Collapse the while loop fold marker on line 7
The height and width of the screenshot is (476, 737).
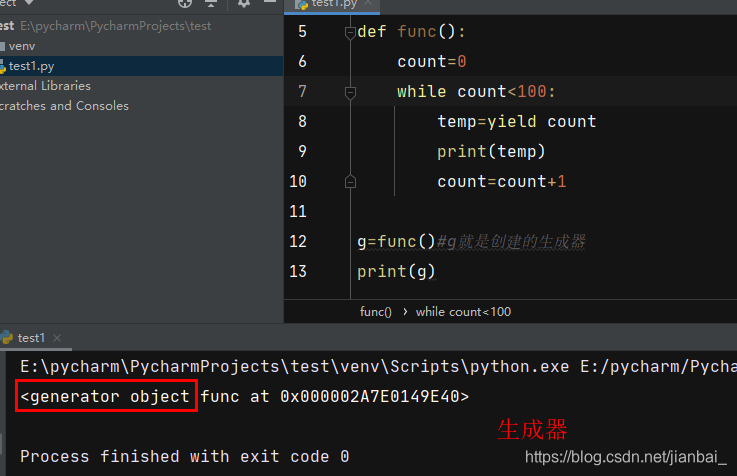point(350,93)
